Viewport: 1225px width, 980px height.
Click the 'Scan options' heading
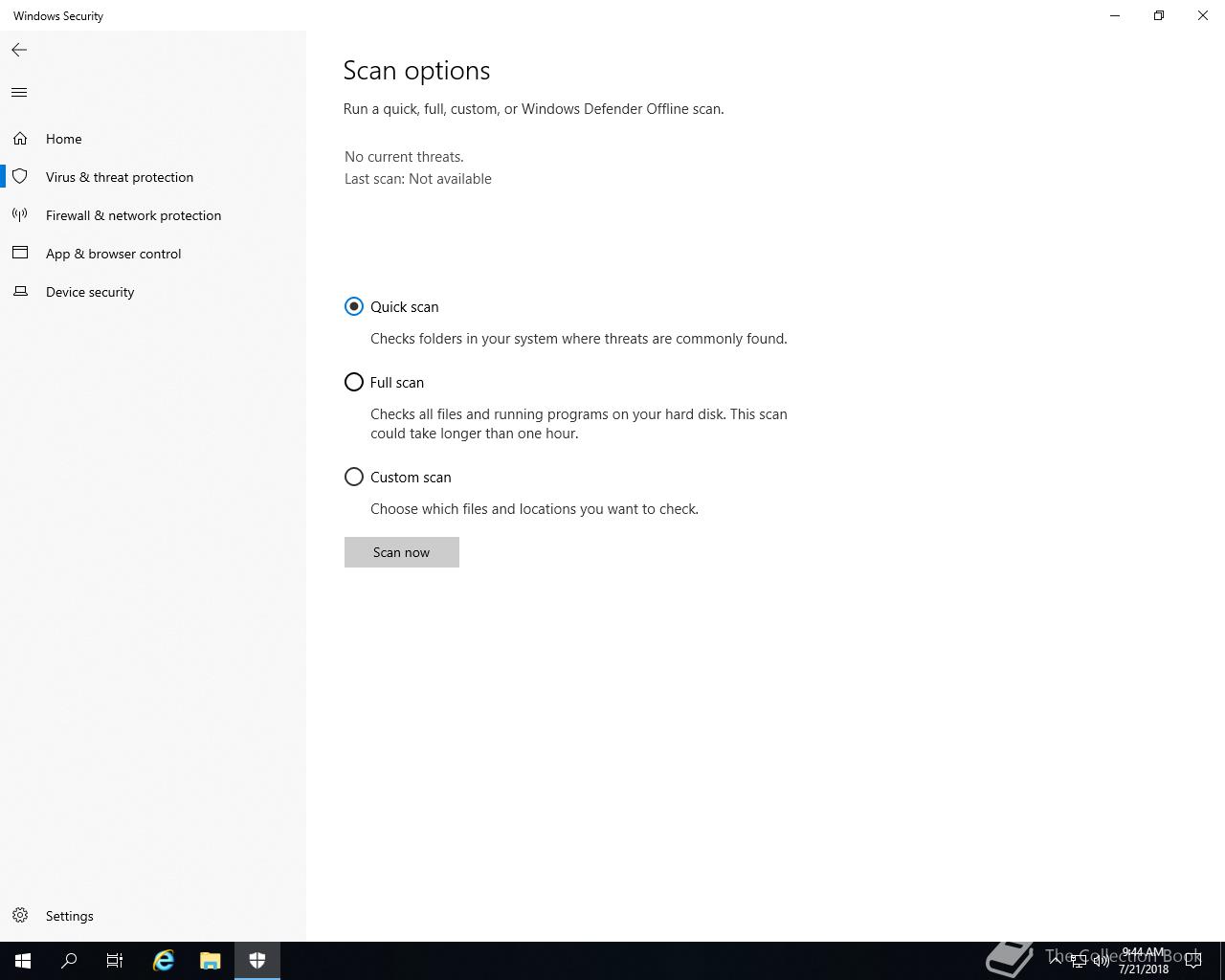point(416,71)
